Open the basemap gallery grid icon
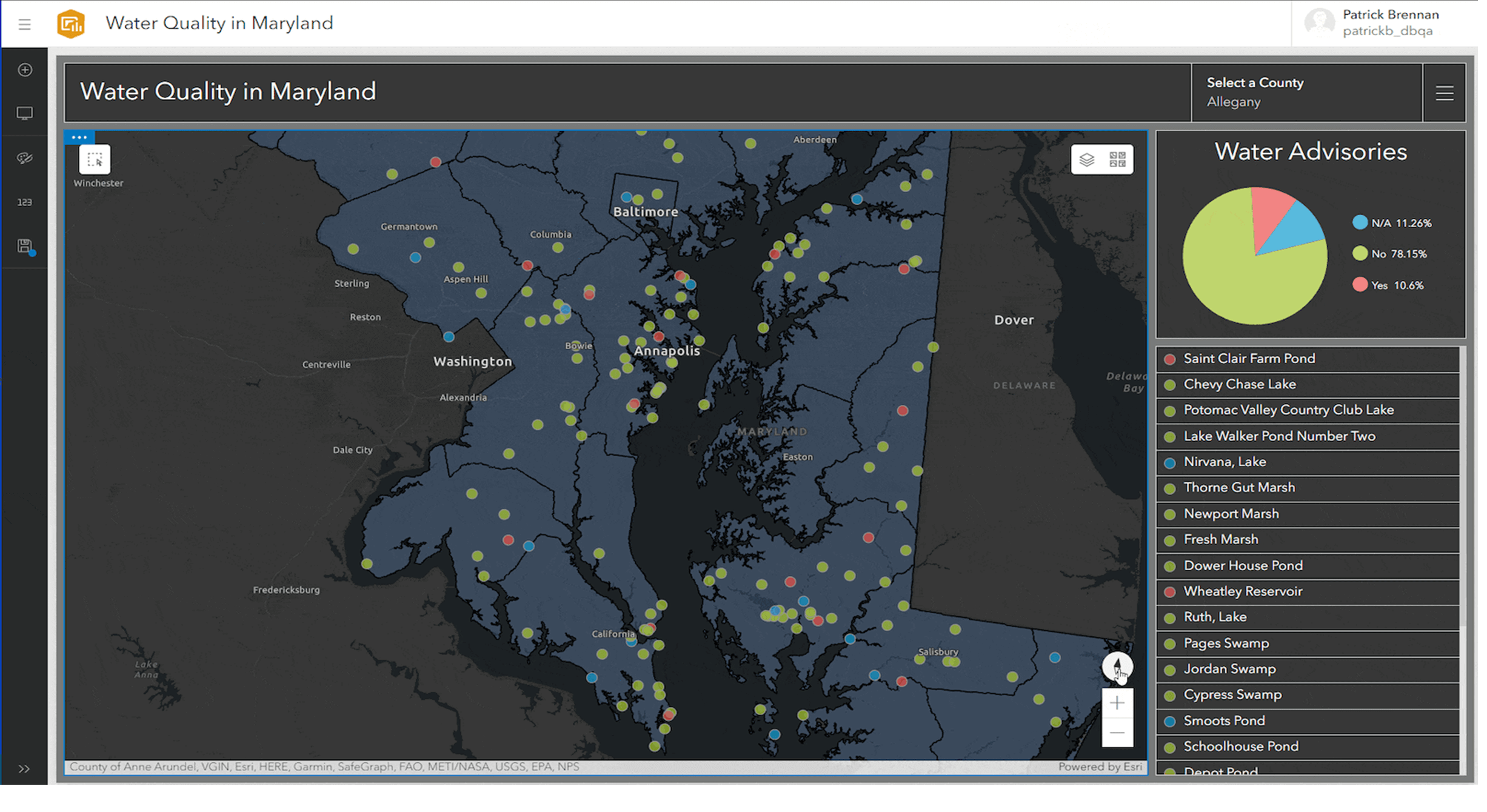The height and width of the screenshot is (812, 1487). coord(1117,159)
